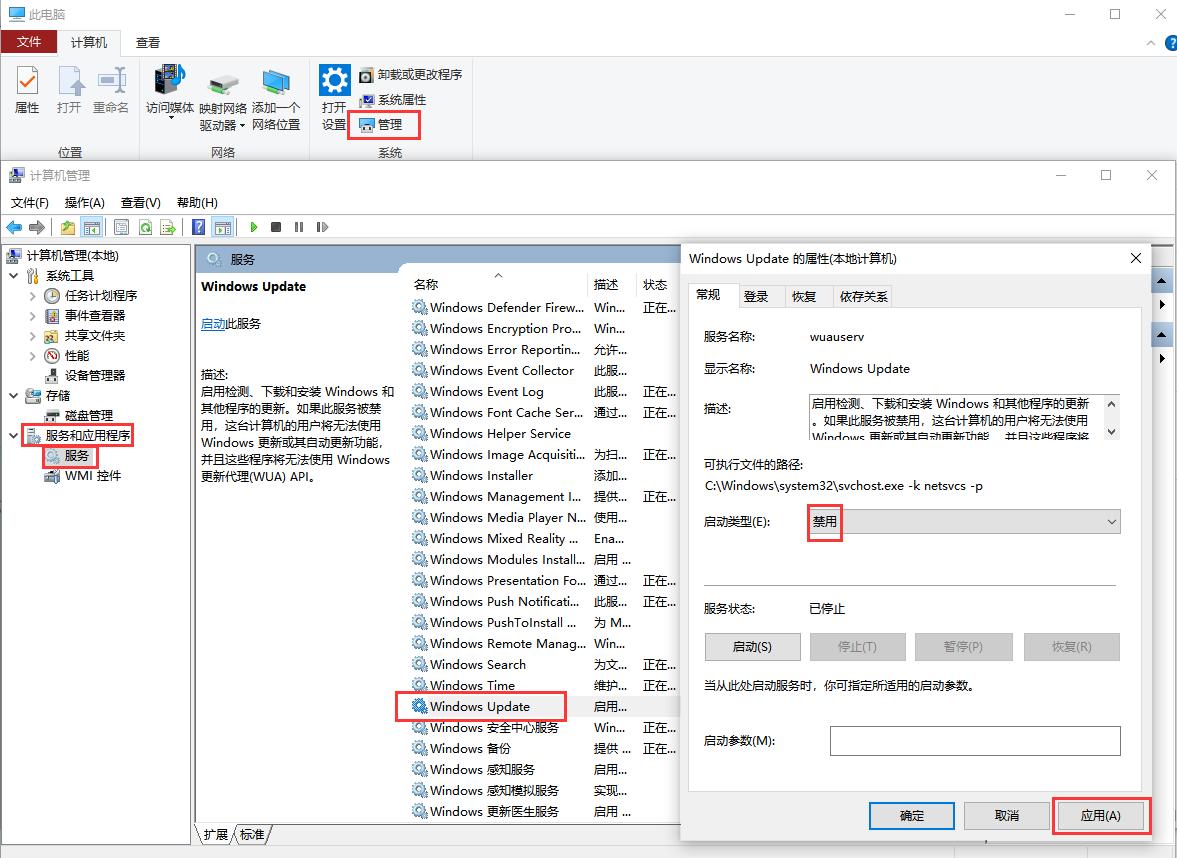Click the 应用(A) button

pyautogui.click(x=1101, y=815)
